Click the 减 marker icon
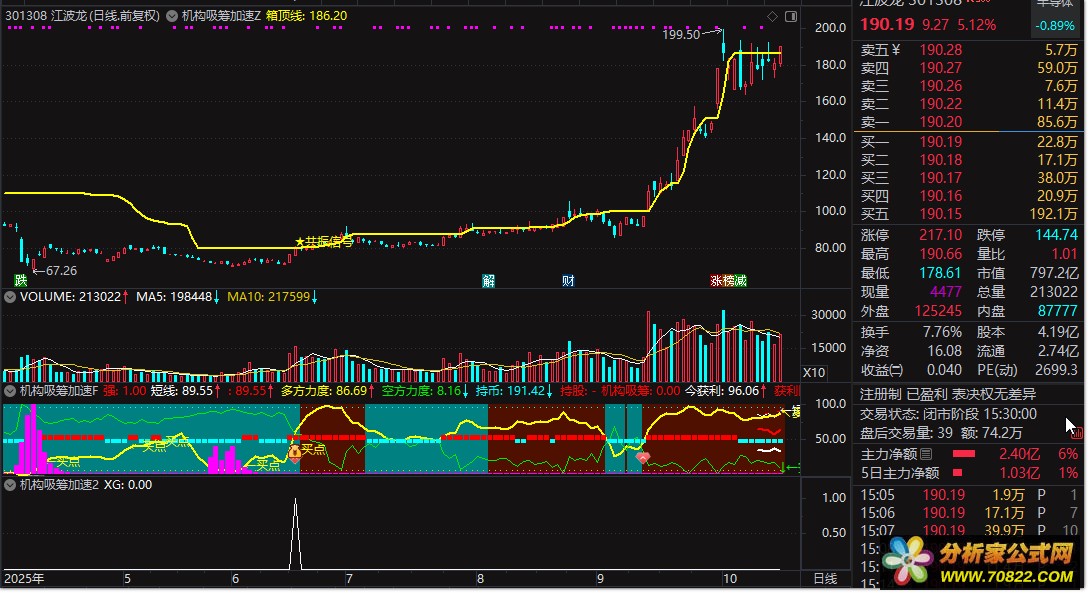This screenshot has width=1090, height=593. click(x=740, y=280)
